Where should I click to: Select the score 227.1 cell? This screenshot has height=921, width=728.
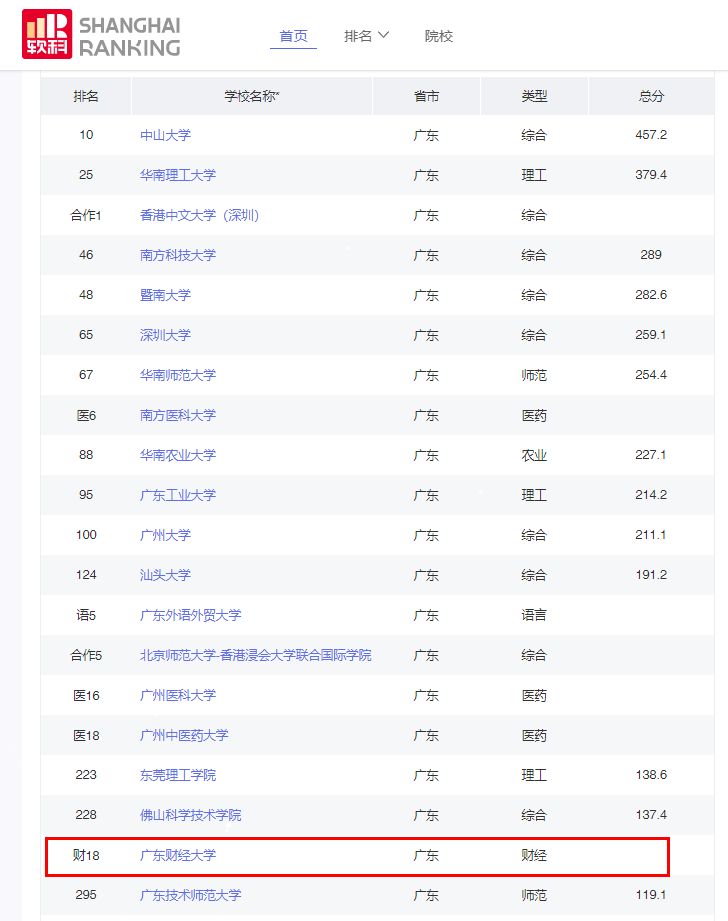click(x=651, y=455)
